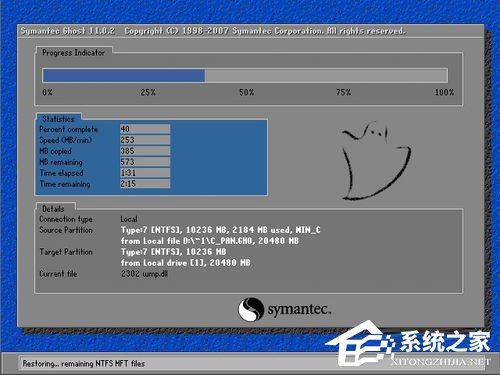Click the Time remaining label
Screen dimensions: 500x375
[65, 184]
